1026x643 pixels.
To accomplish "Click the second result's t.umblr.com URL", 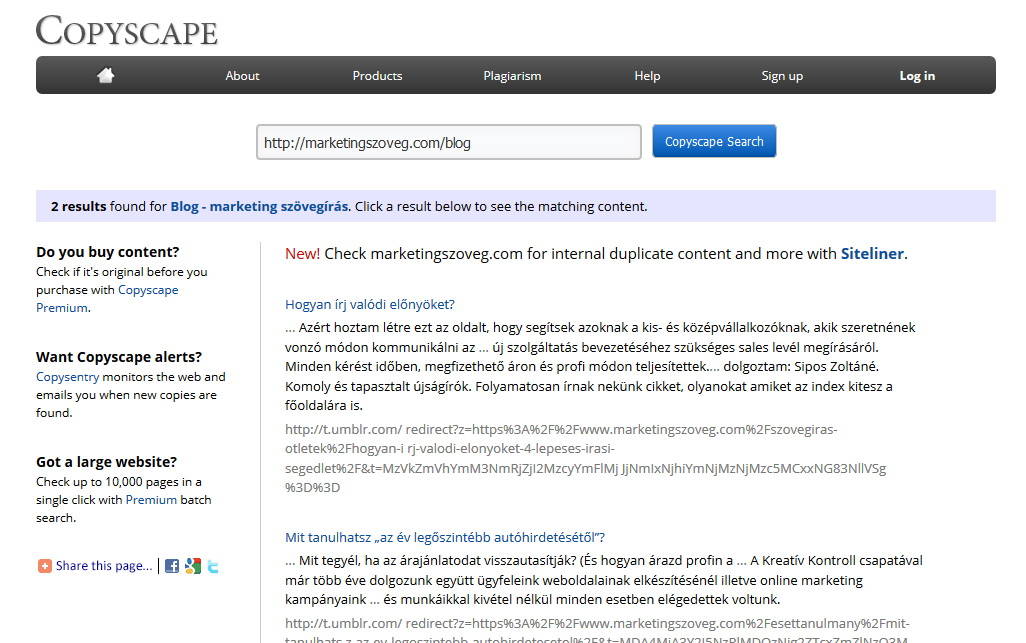I will (597, 631).
